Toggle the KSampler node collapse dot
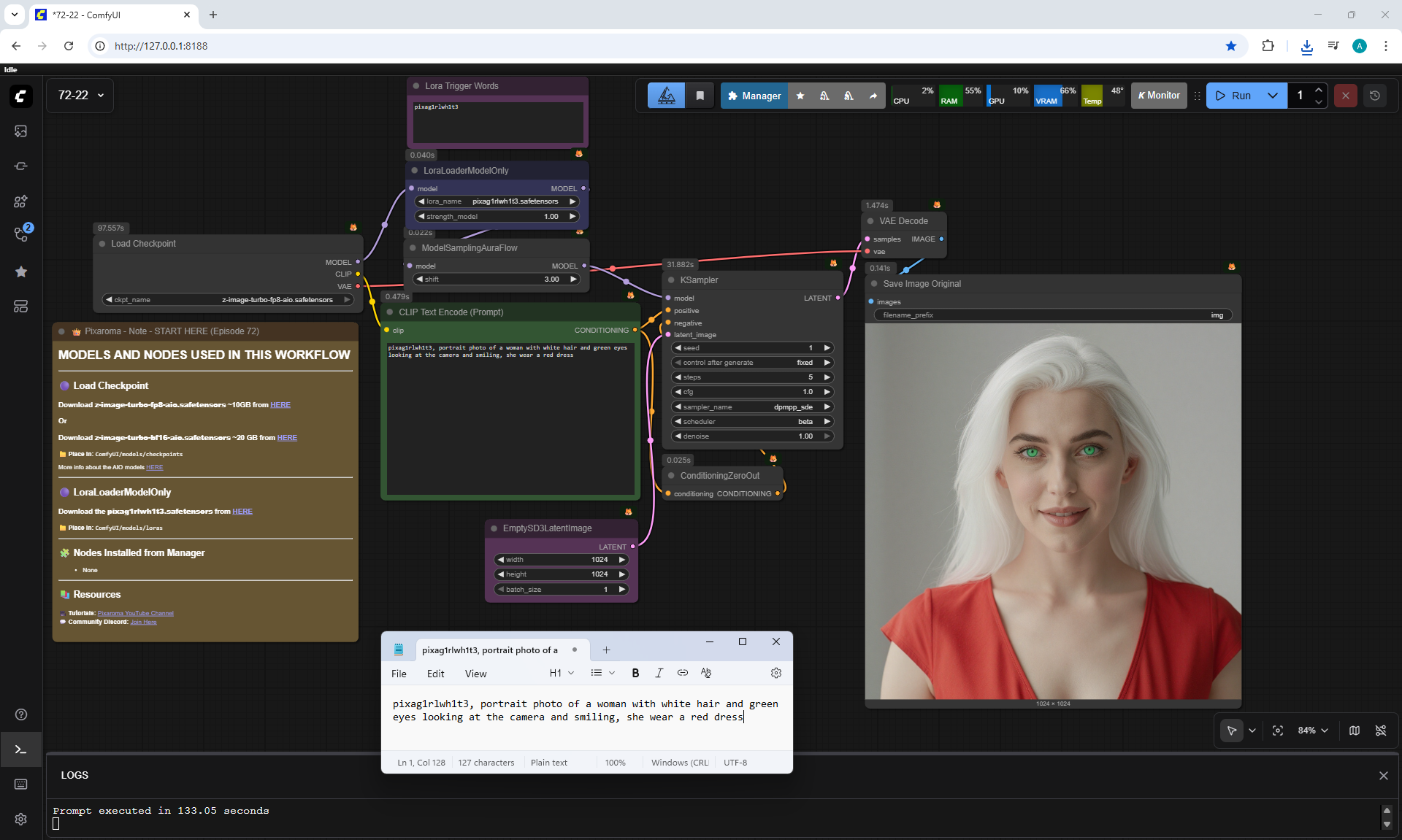Image resolution: width=1402 pixels, height=840 pixels. coord(671,280)
